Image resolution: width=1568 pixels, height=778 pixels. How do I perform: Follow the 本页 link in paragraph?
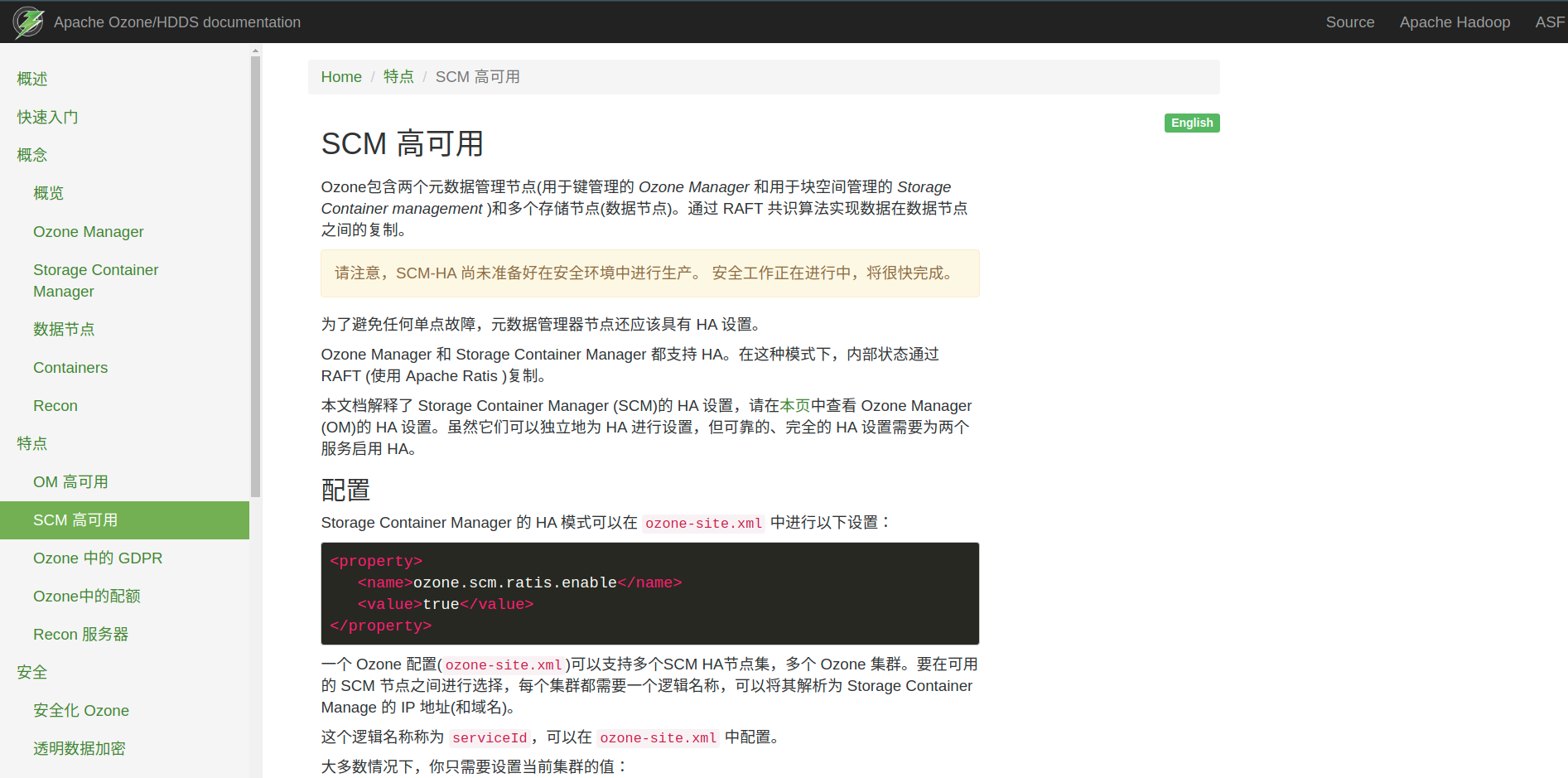coord(794,405)
